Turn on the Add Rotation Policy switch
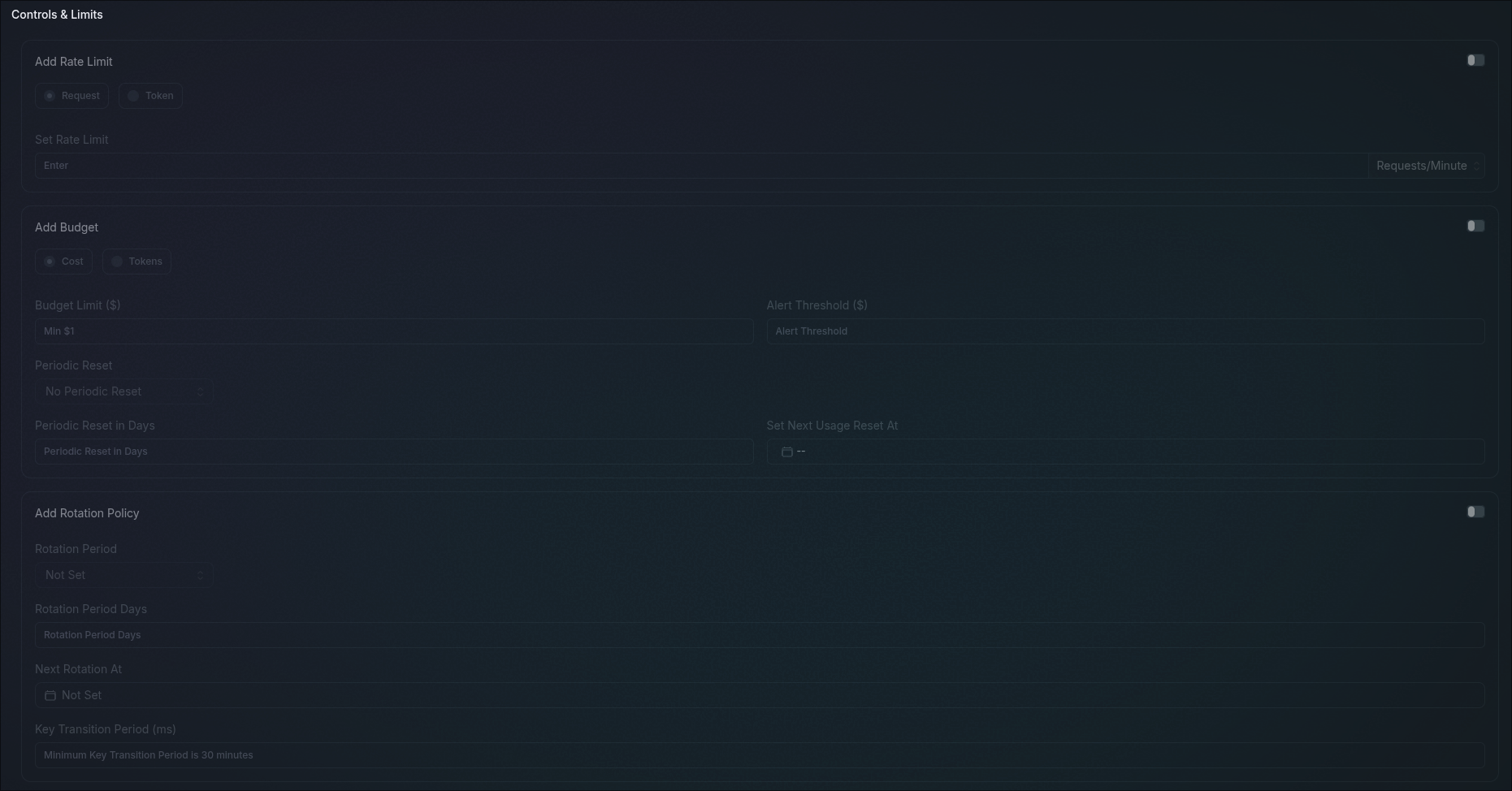The image size is (1512, 791). (1475, 512)
